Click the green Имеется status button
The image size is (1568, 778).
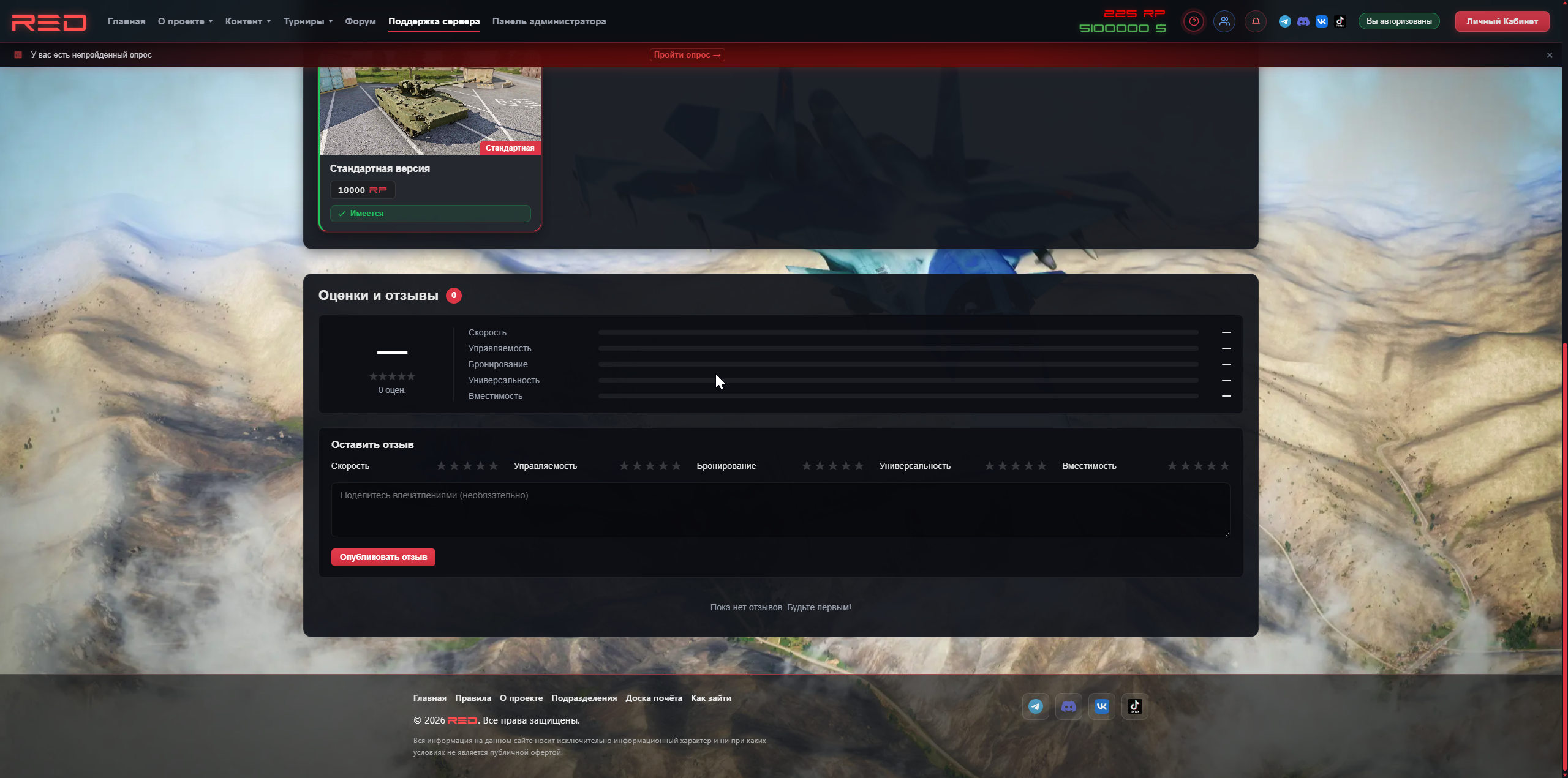[x=431, y=214]
